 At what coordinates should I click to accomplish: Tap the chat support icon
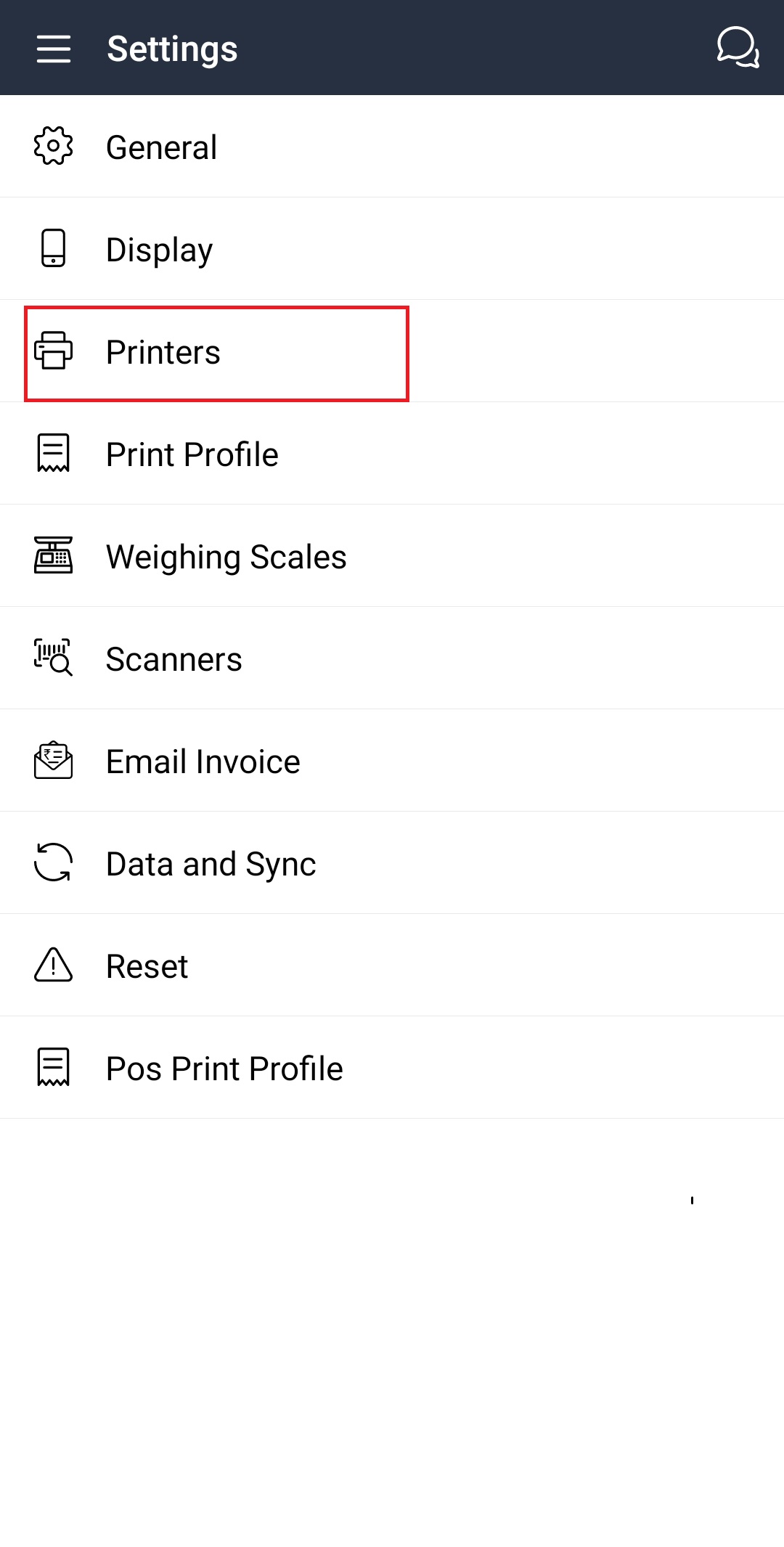(738, 48)
